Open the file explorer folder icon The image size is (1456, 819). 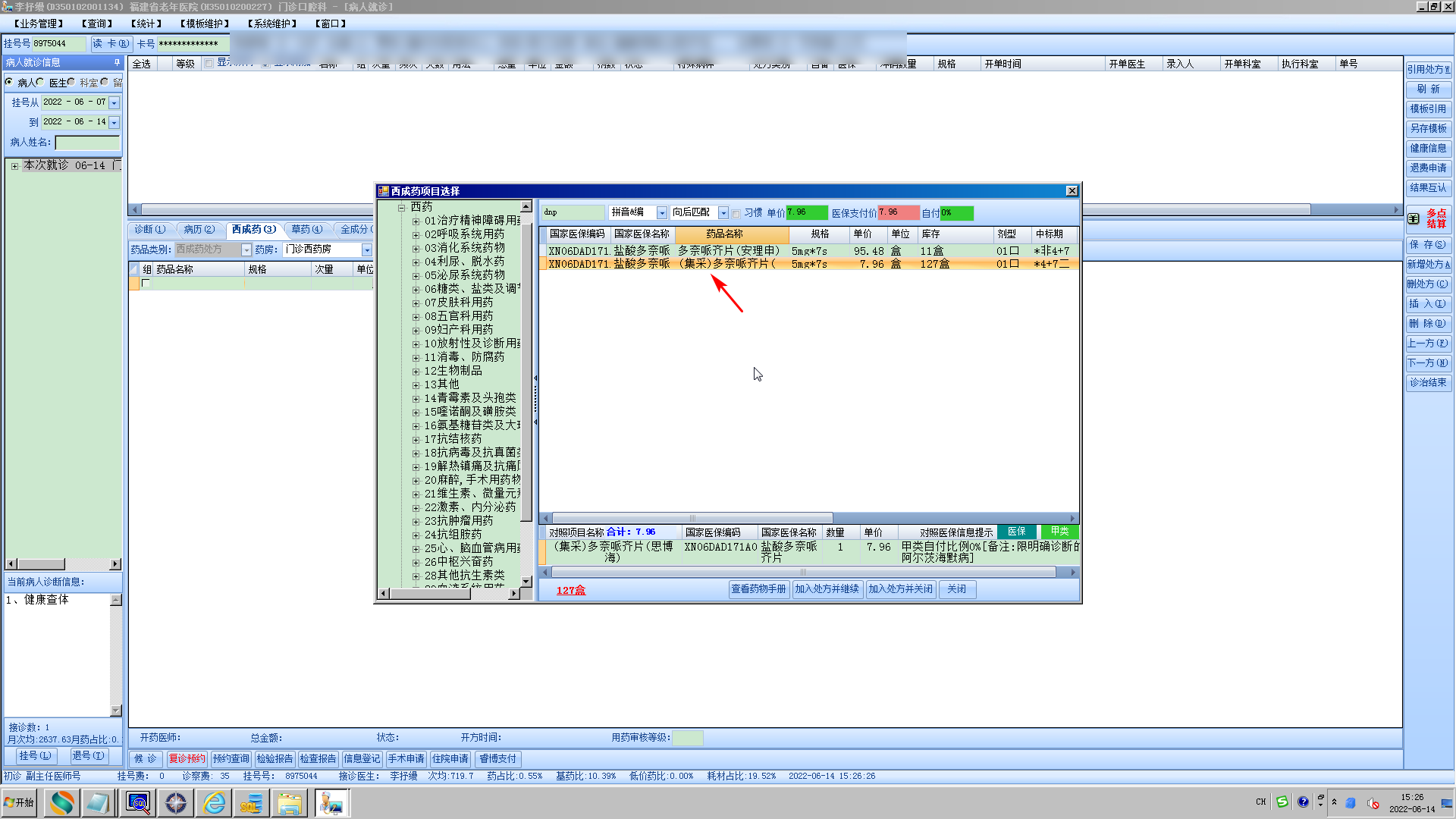tap(289, 803)
